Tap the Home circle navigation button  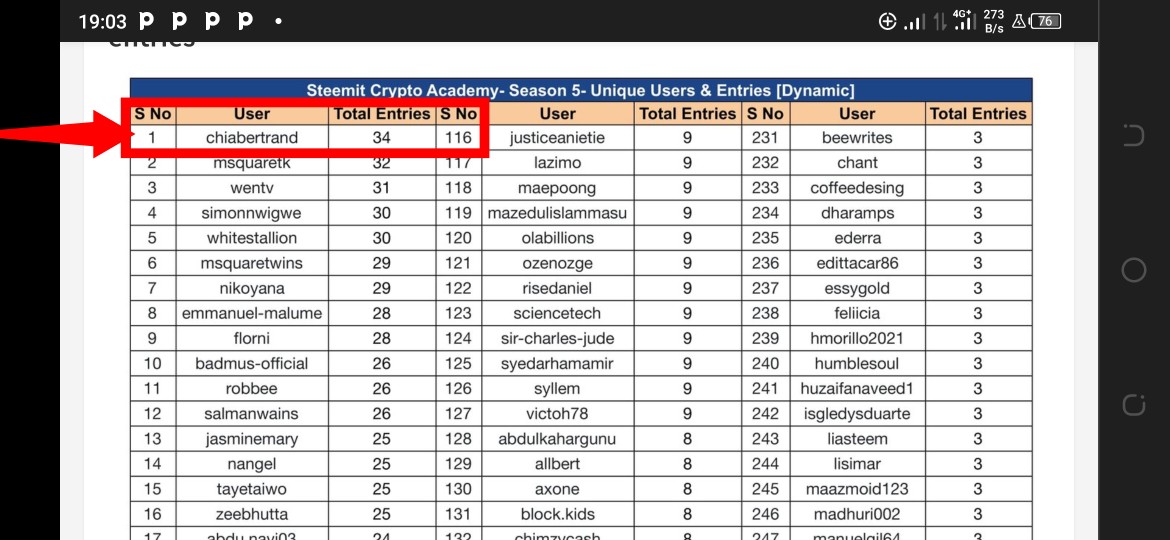pyautogui.click(x=1133, y=270)
